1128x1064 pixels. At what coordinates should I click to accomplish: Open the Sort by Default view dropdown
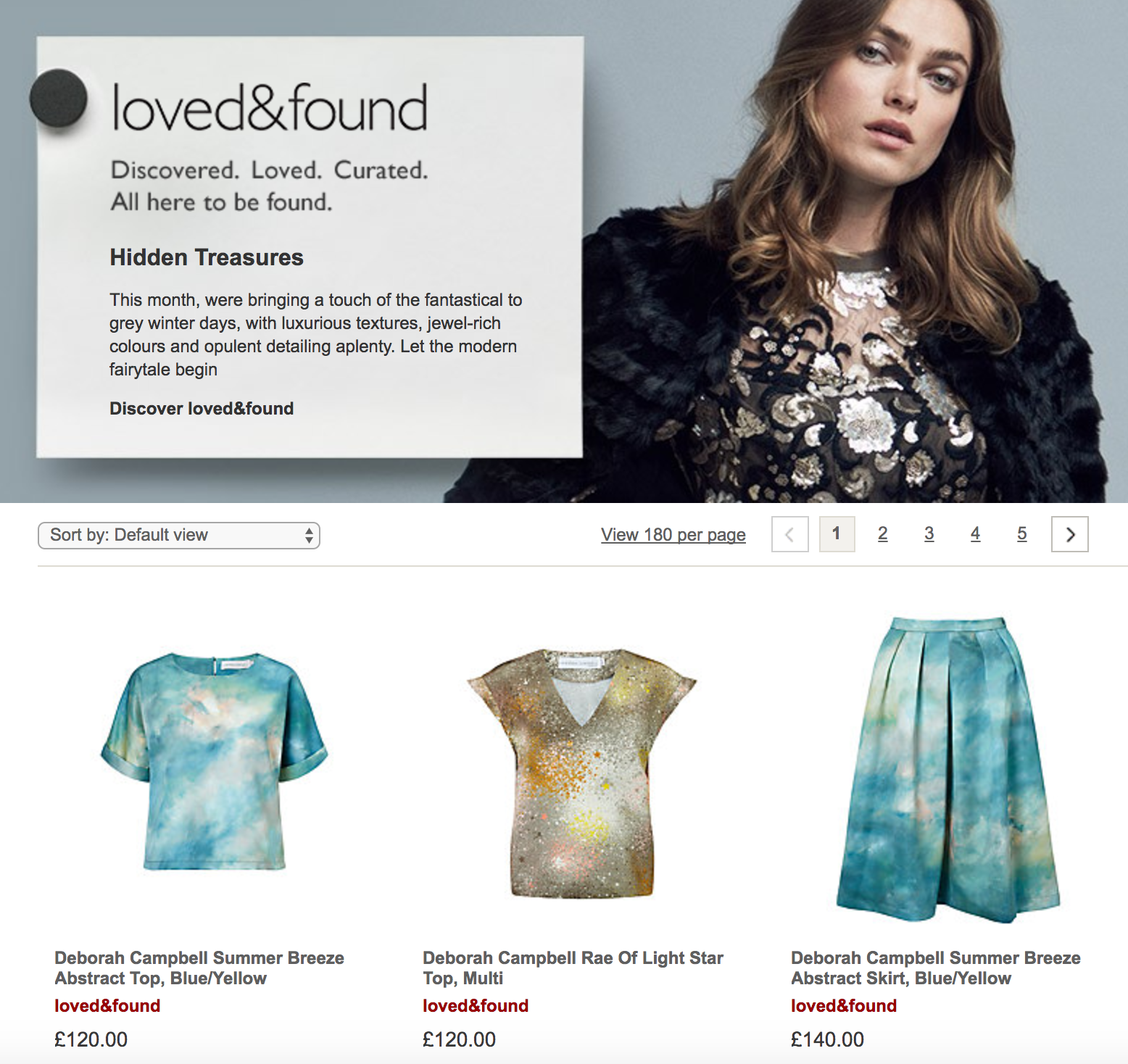(179, 536)
